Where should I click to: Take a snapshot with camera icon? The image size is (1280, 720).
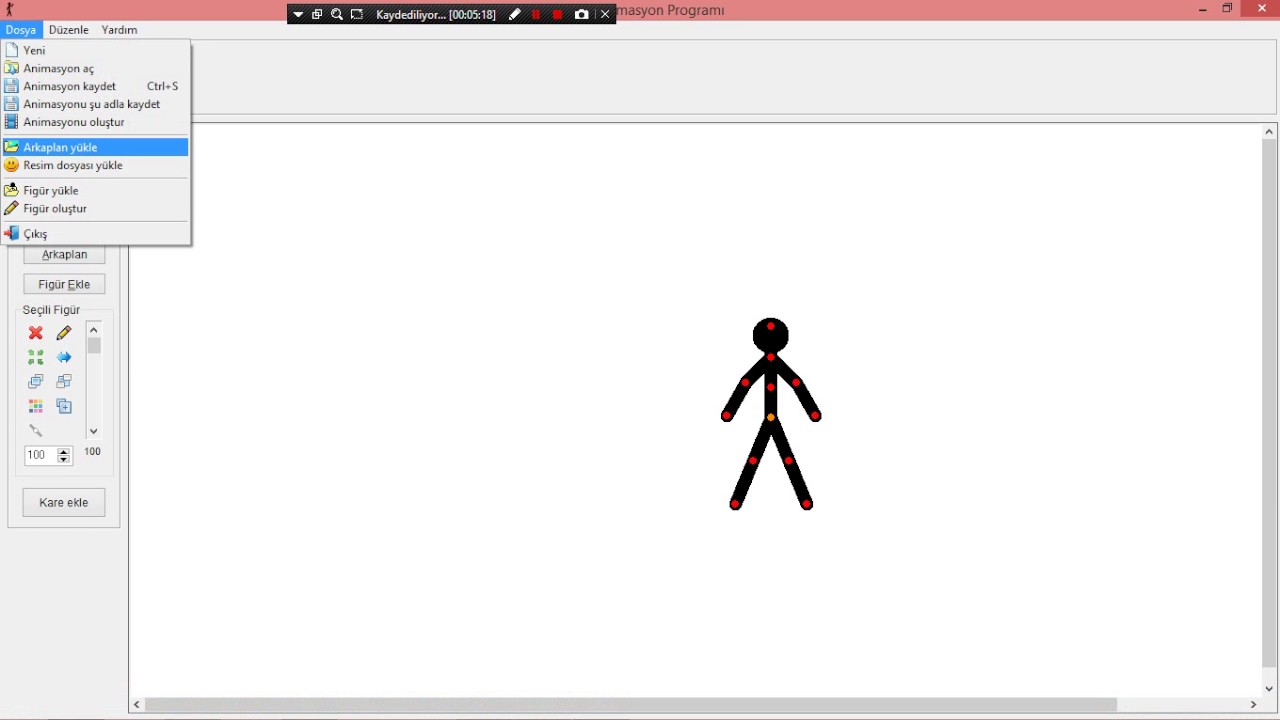(582, 15)
